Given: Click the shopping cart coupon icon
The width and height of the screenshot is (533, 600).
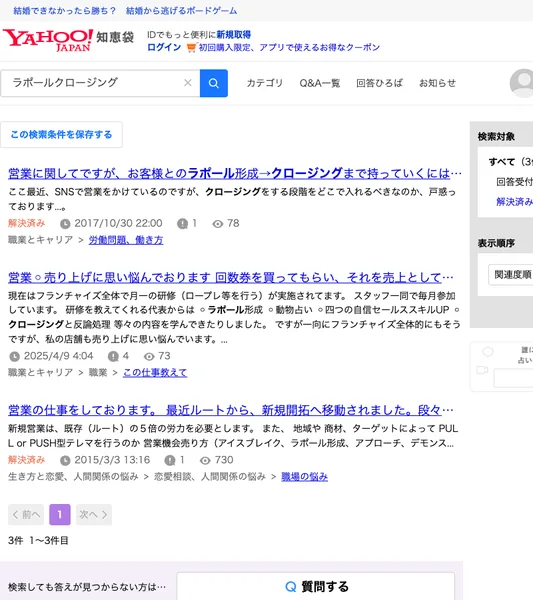Looking at the screenshot, I should point(191,47).
